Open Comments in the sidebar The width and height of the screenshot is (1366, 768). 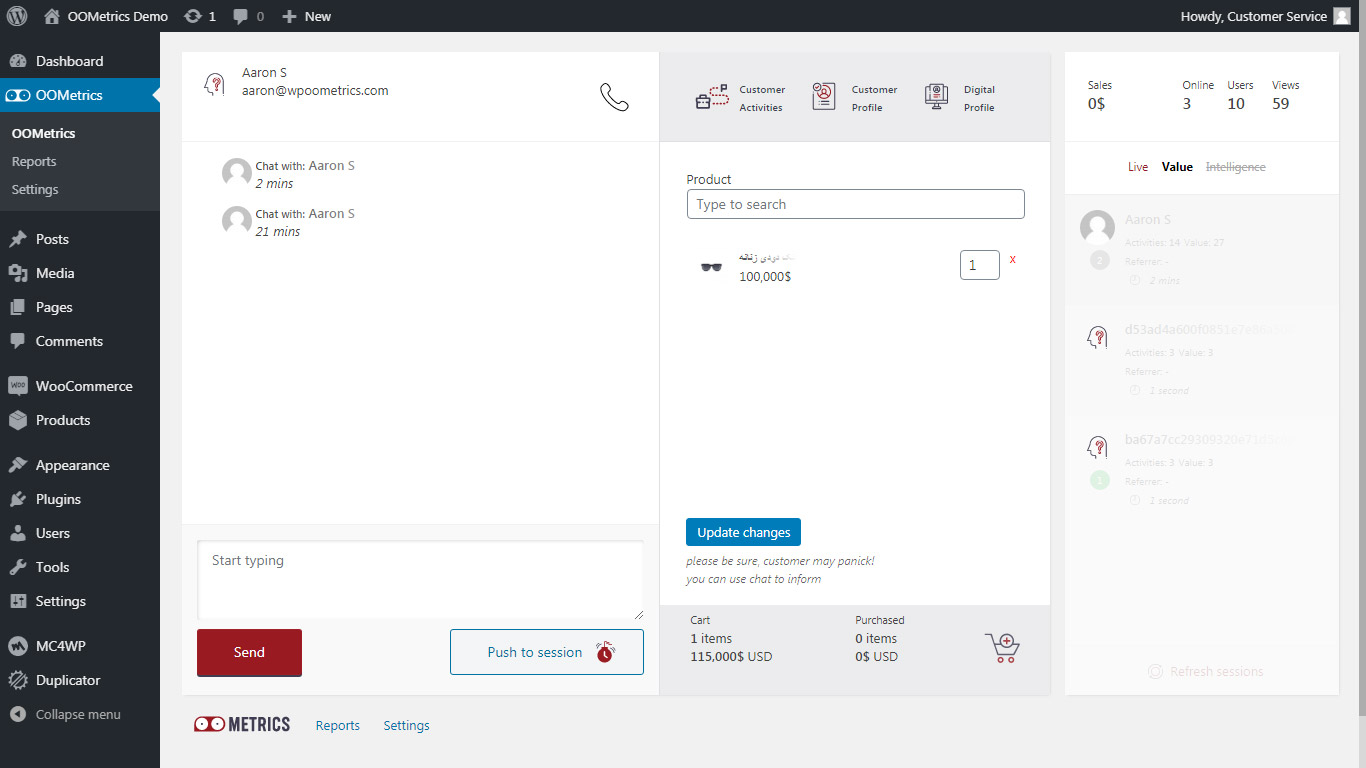(80, 341)
